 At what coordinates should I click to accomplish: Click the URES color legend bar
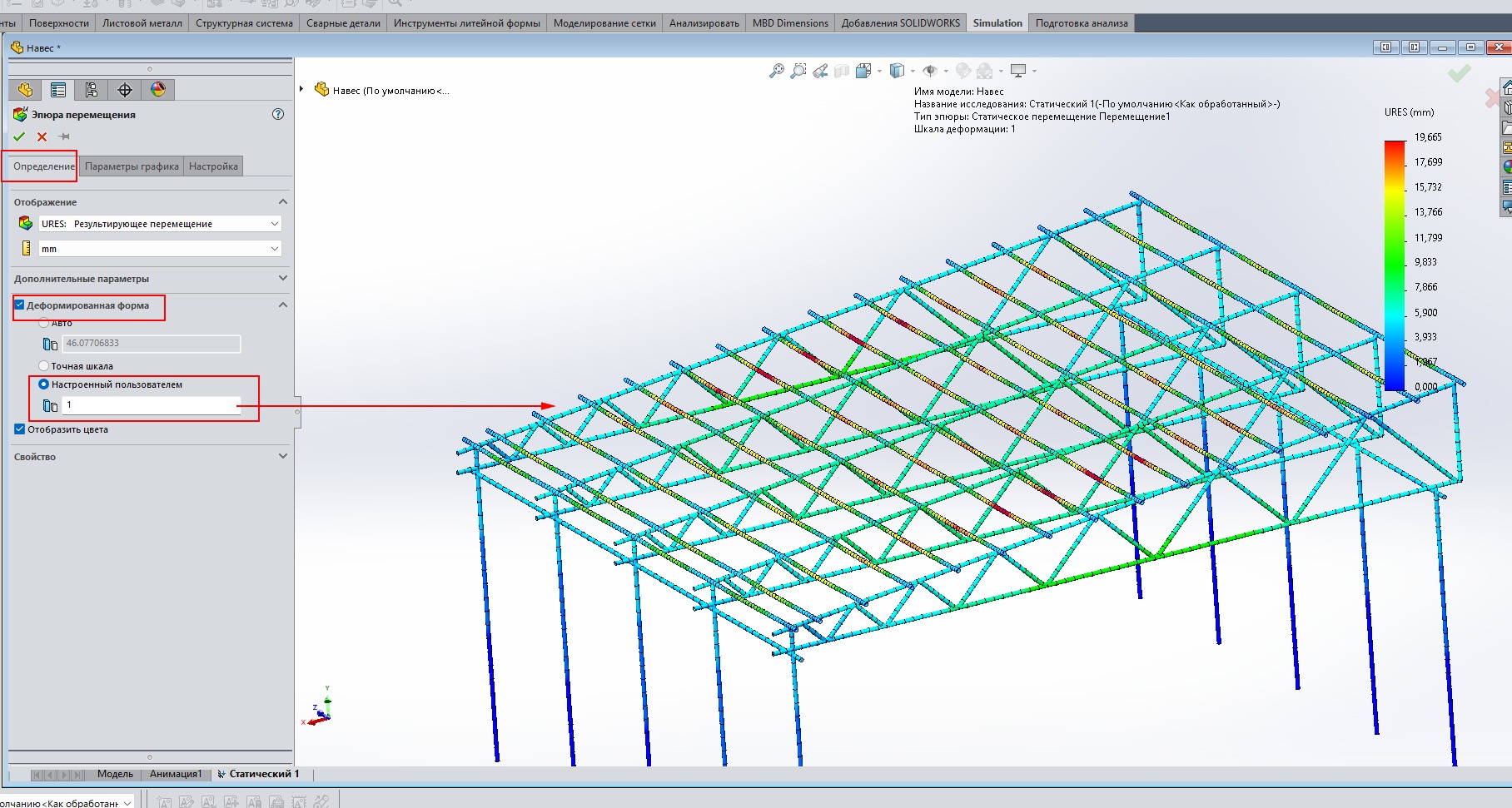pos(1395,265)
